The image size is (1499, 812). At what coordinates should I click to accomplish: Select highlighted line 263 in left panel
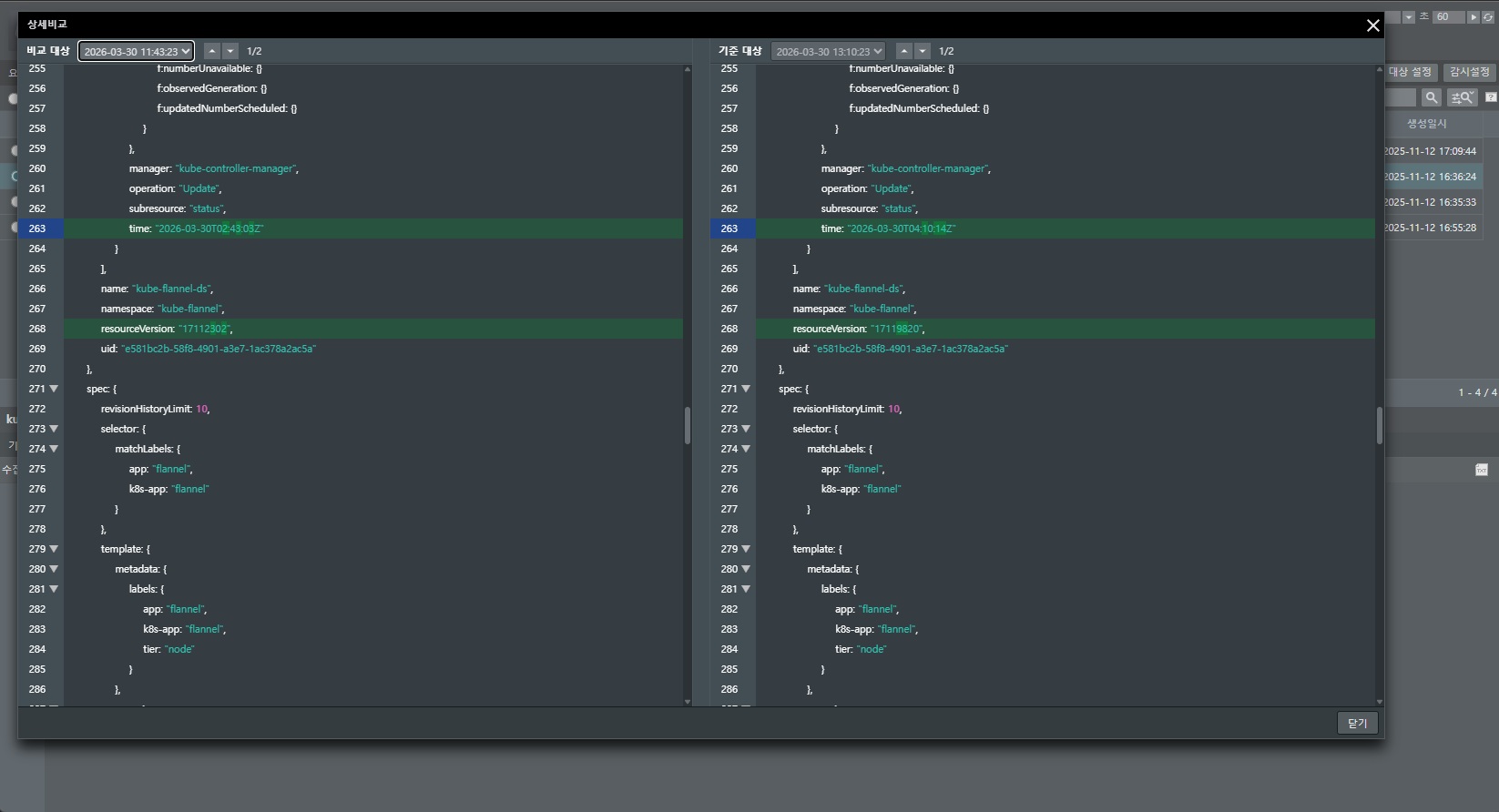pos(364,228)
